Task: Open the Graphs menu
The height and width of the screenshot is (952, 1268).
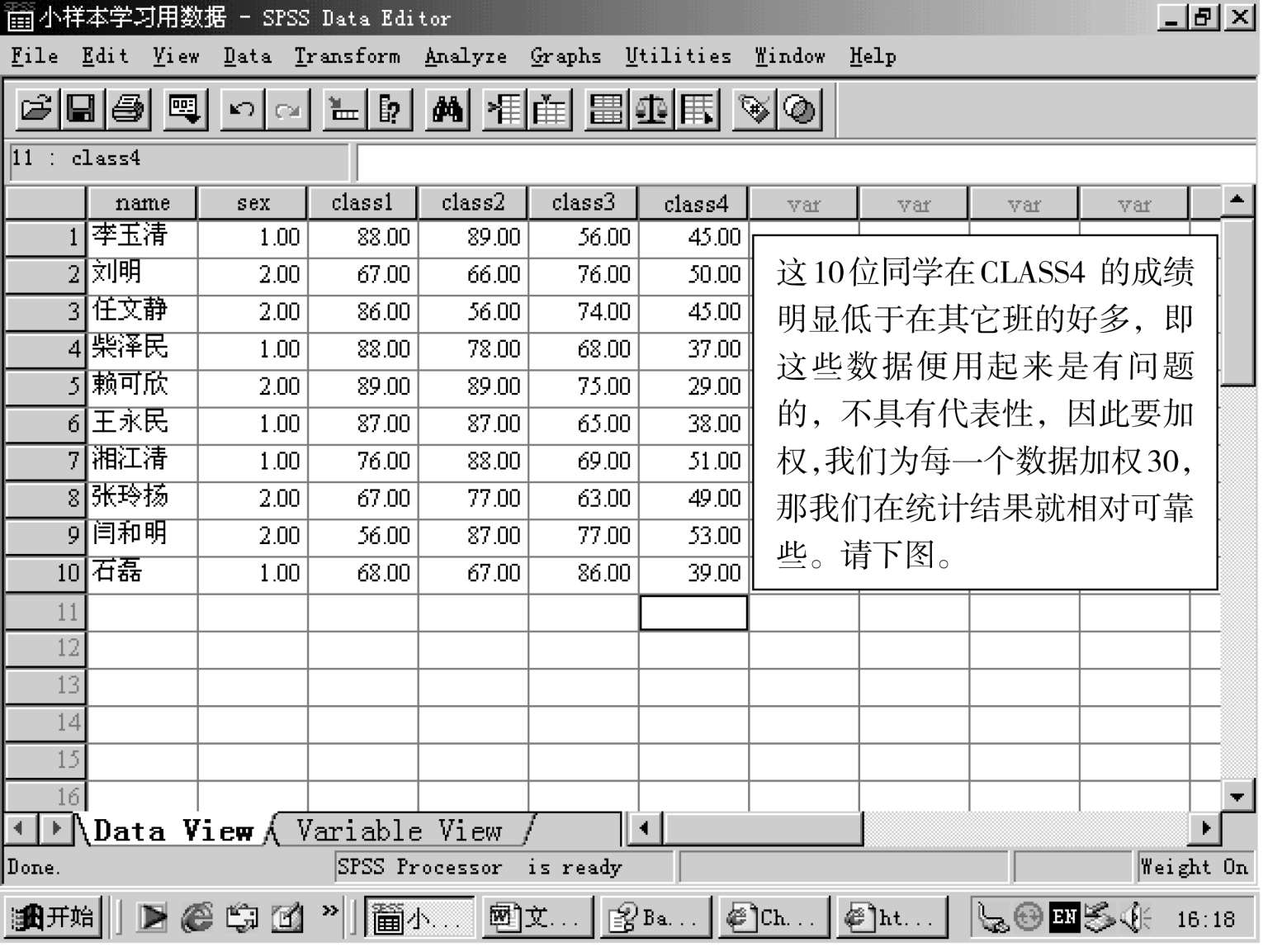Action: tap(565, 56)
